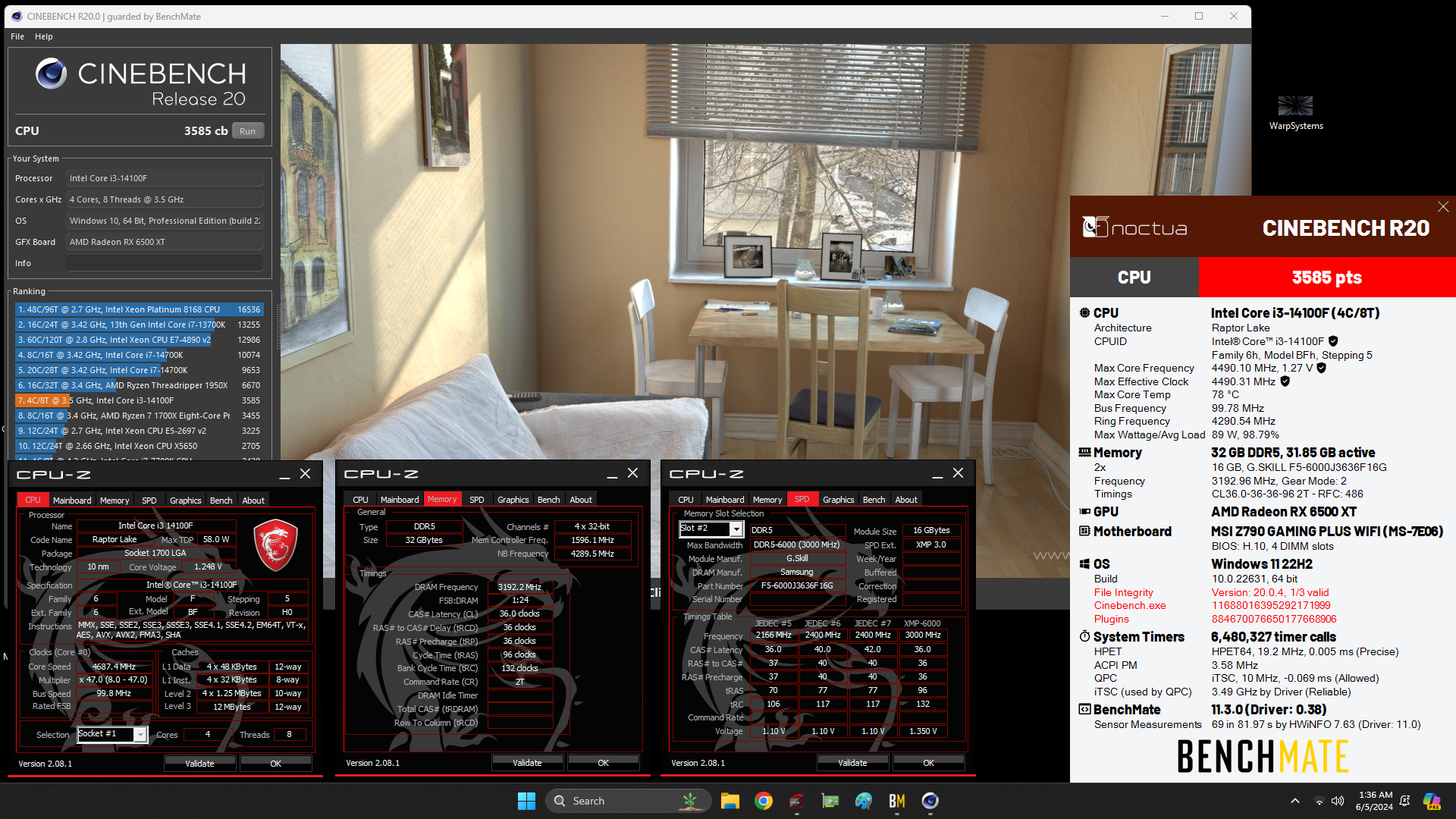Click the CPU chip icon in BenchMate
The width and height of the screenshot is (1456, 819).
click(x=1084, y=312)
